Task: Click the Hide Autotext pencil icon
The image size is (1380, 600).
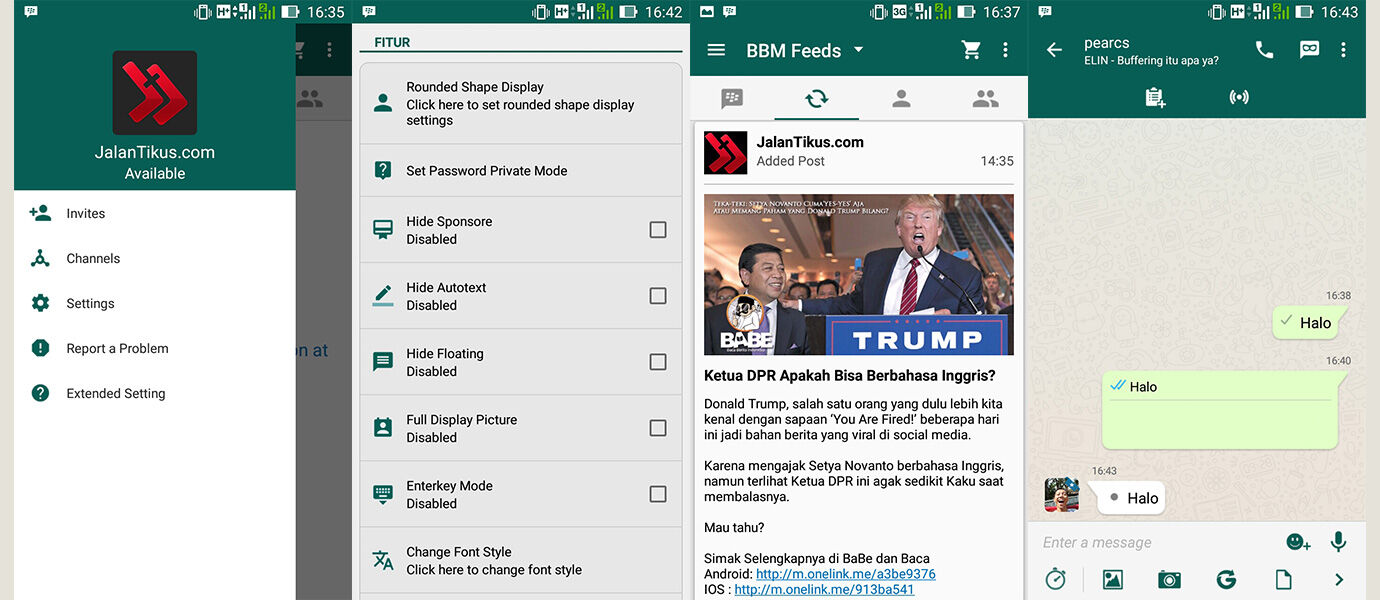Action: (383, 296)
